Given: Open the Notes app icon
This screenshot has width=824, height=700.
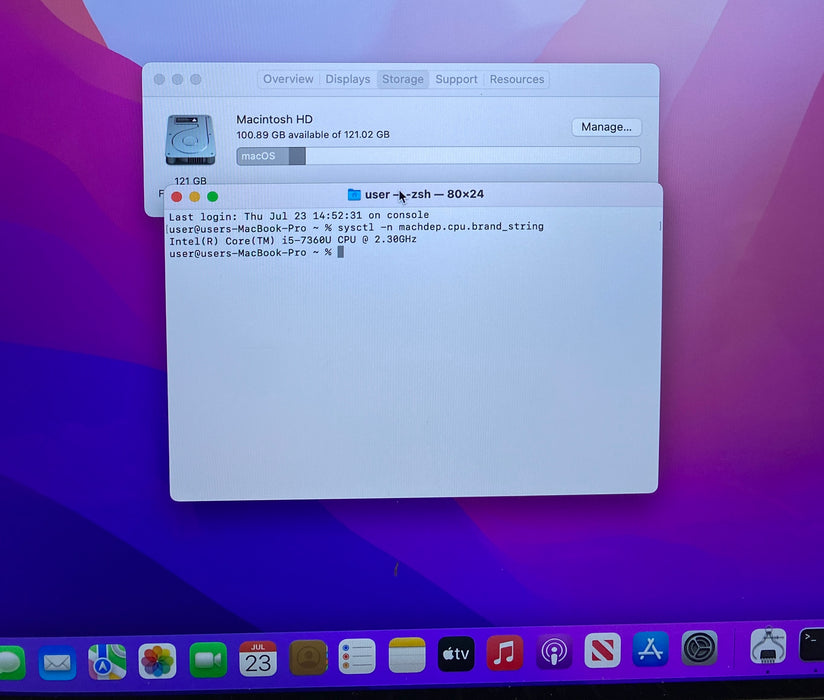Looking at the screenshot, I should coord(407,655).
